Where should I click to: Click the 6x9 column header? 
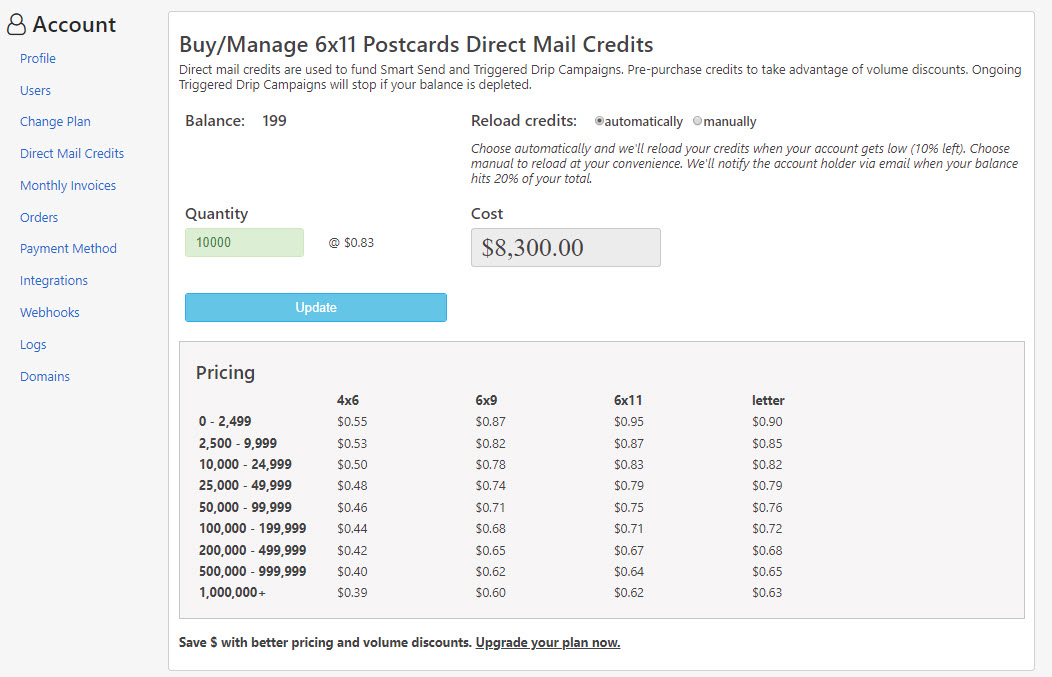click(x=486, y=401)
